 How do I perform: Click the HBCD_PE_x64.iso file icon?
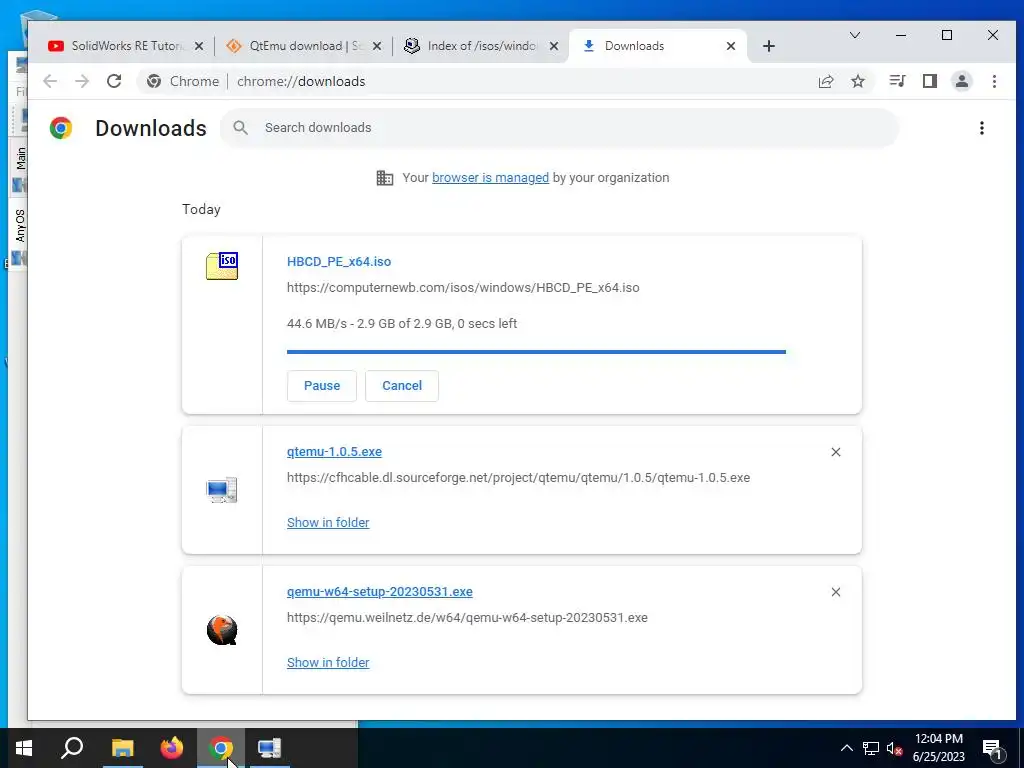tap(222, 266)
